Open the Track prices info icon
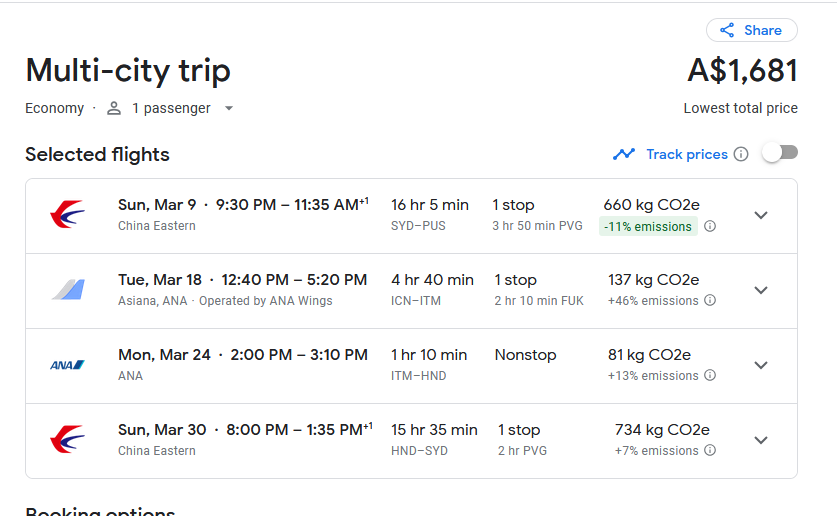This screenshot has width=837, height=516. pos(741,154)
